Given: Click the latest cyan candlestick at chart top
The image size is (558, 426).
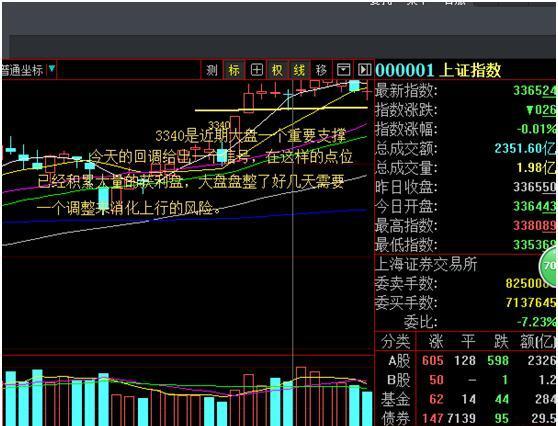Looking at the screenshot, I should coord(354,86).
